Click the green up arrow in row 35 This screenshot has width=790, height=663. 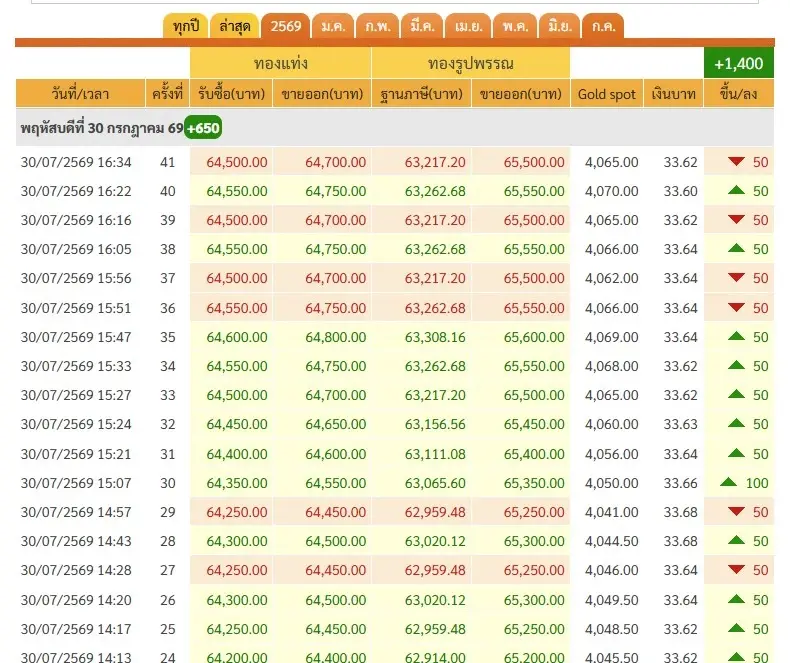pos(736,336)
